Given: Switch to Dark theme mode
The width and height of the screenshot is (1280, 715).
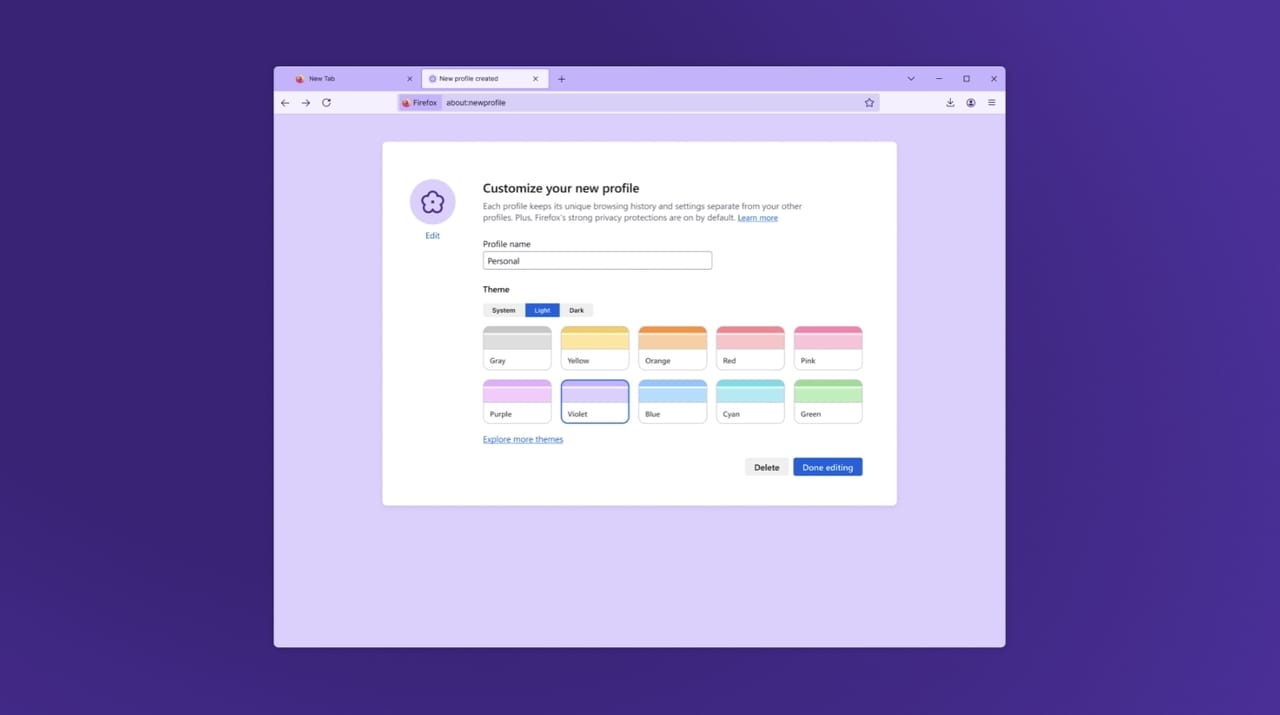Looking at the screenshot, I should click(x=576, y=310).
